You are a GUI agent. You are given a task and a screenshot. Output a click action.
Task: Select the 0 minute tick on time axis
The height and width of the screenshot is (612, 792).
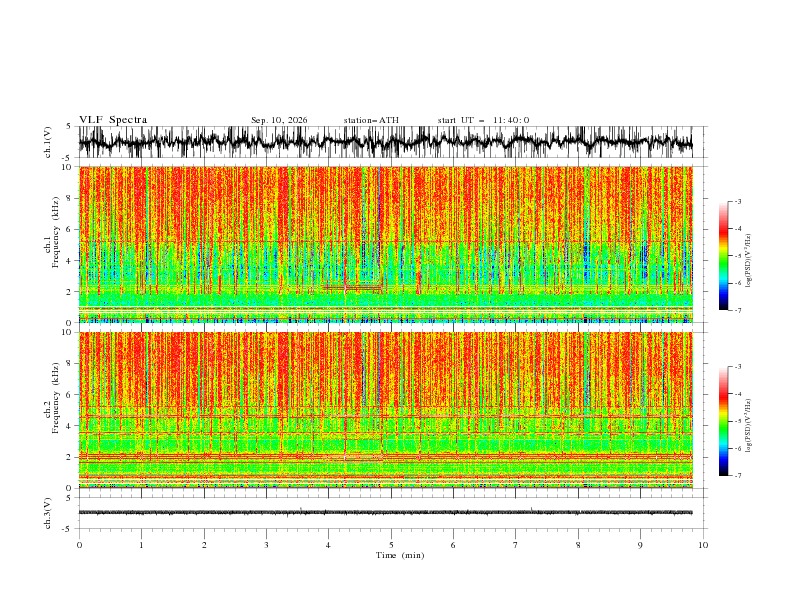point(79,545)
